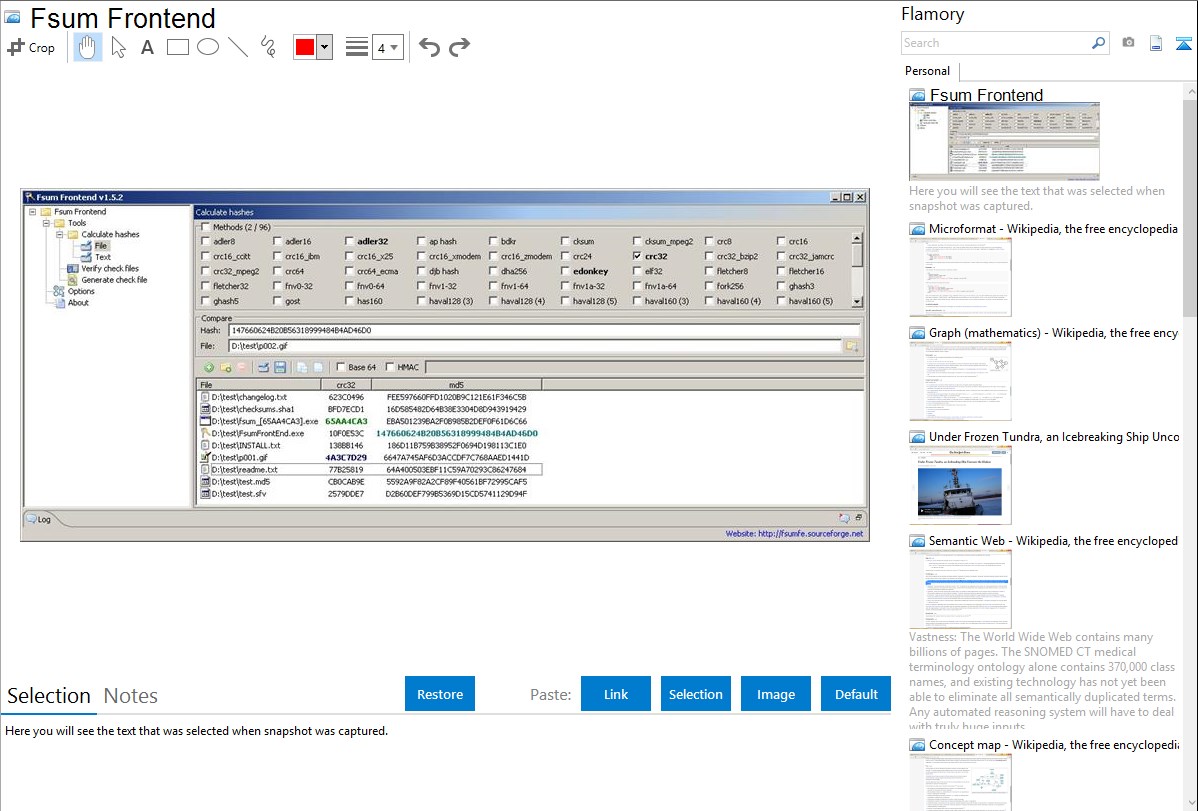The image size is (1198, 811).
Task: Pick the text annotation tool
Action: point(147,47)
